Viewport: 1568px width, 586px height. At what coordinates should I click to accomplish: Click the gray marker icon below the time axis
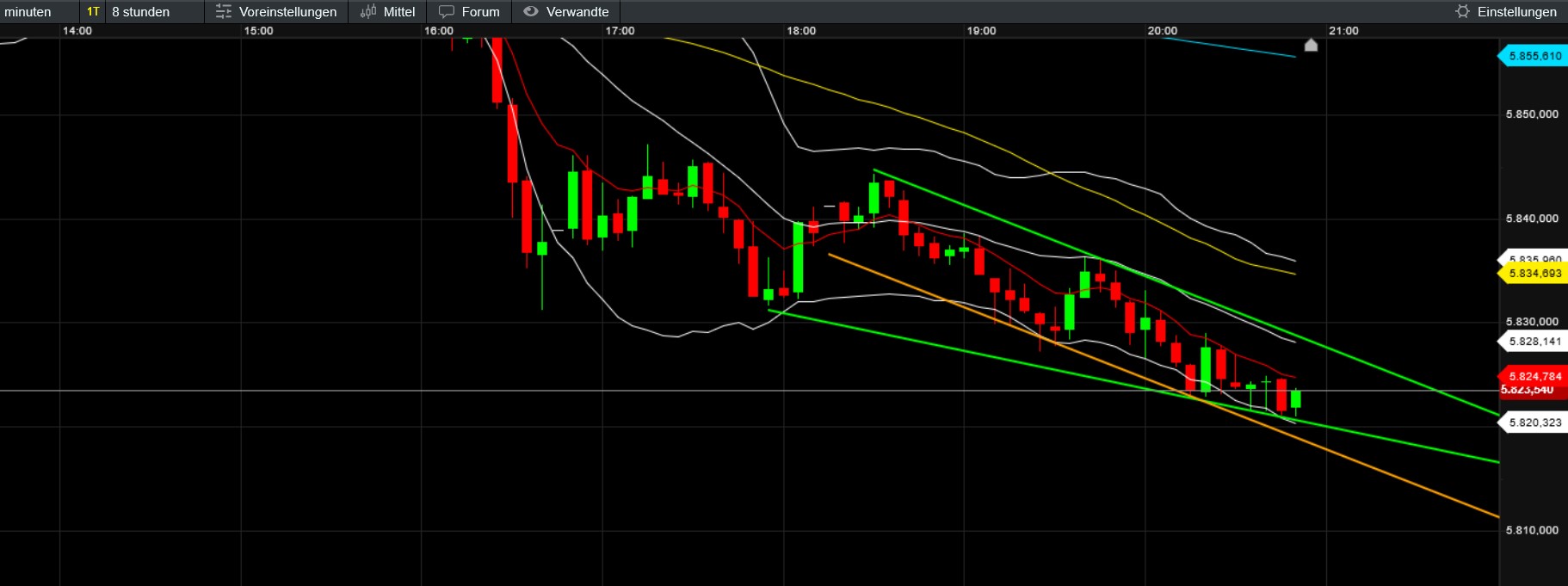(1311, 45)
